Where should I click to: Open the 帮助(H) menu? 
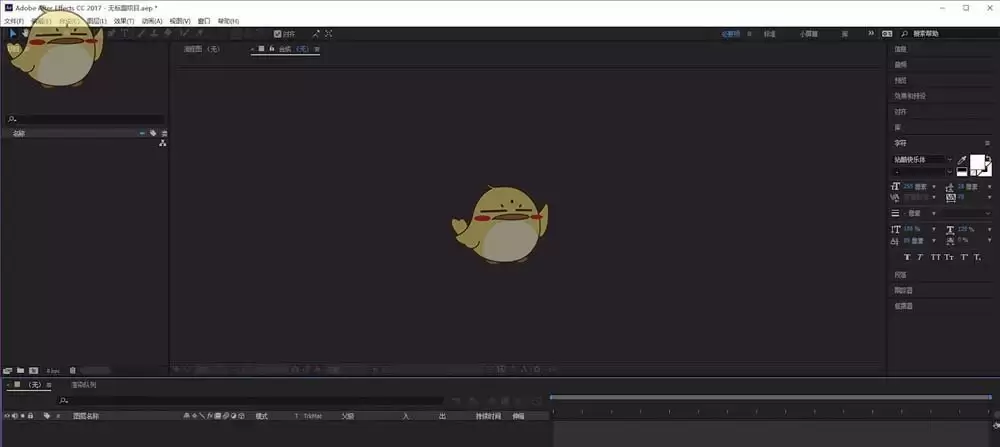point(228,21)
